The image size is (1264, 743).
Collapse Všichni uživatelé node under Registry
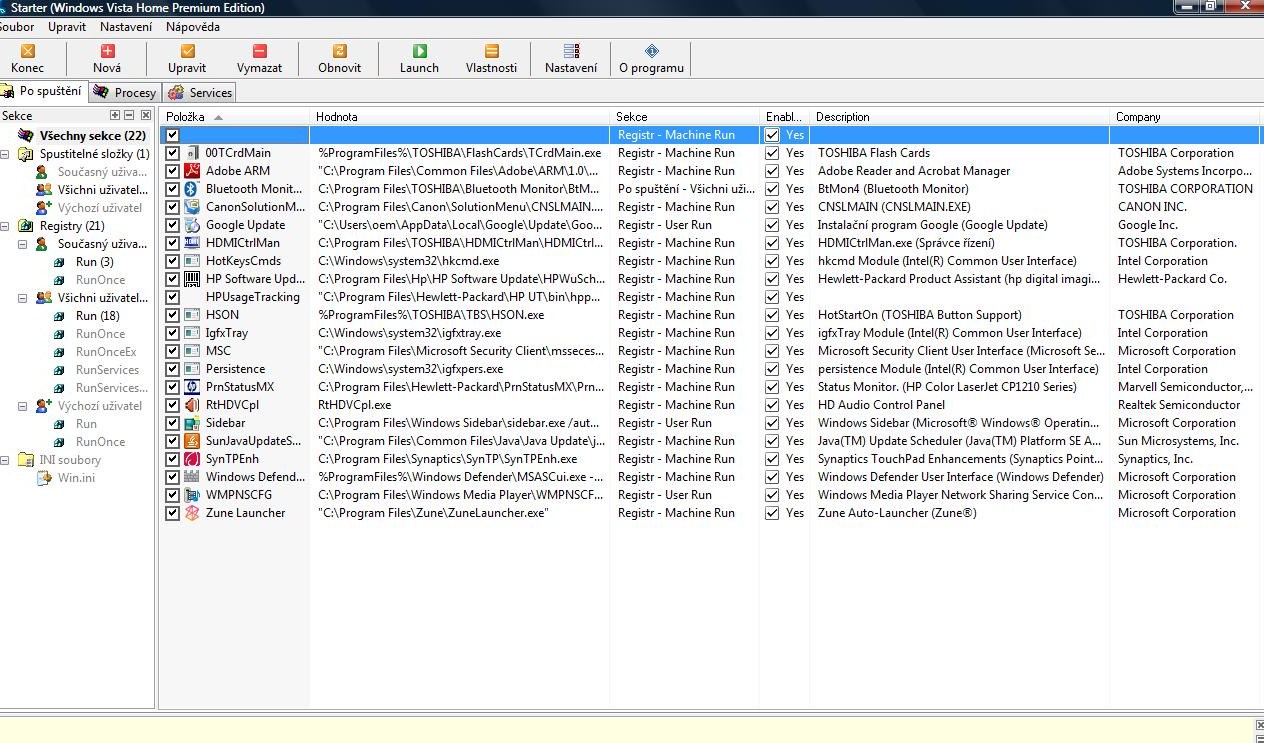(x=23, y=298)
